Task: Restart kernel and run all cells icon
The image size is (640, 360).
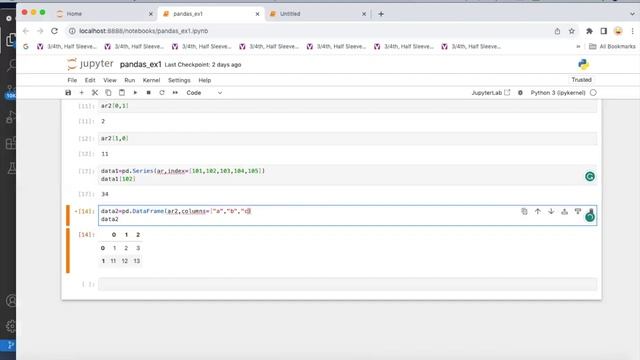Action: pyautogui.click(x=175, y=93)
